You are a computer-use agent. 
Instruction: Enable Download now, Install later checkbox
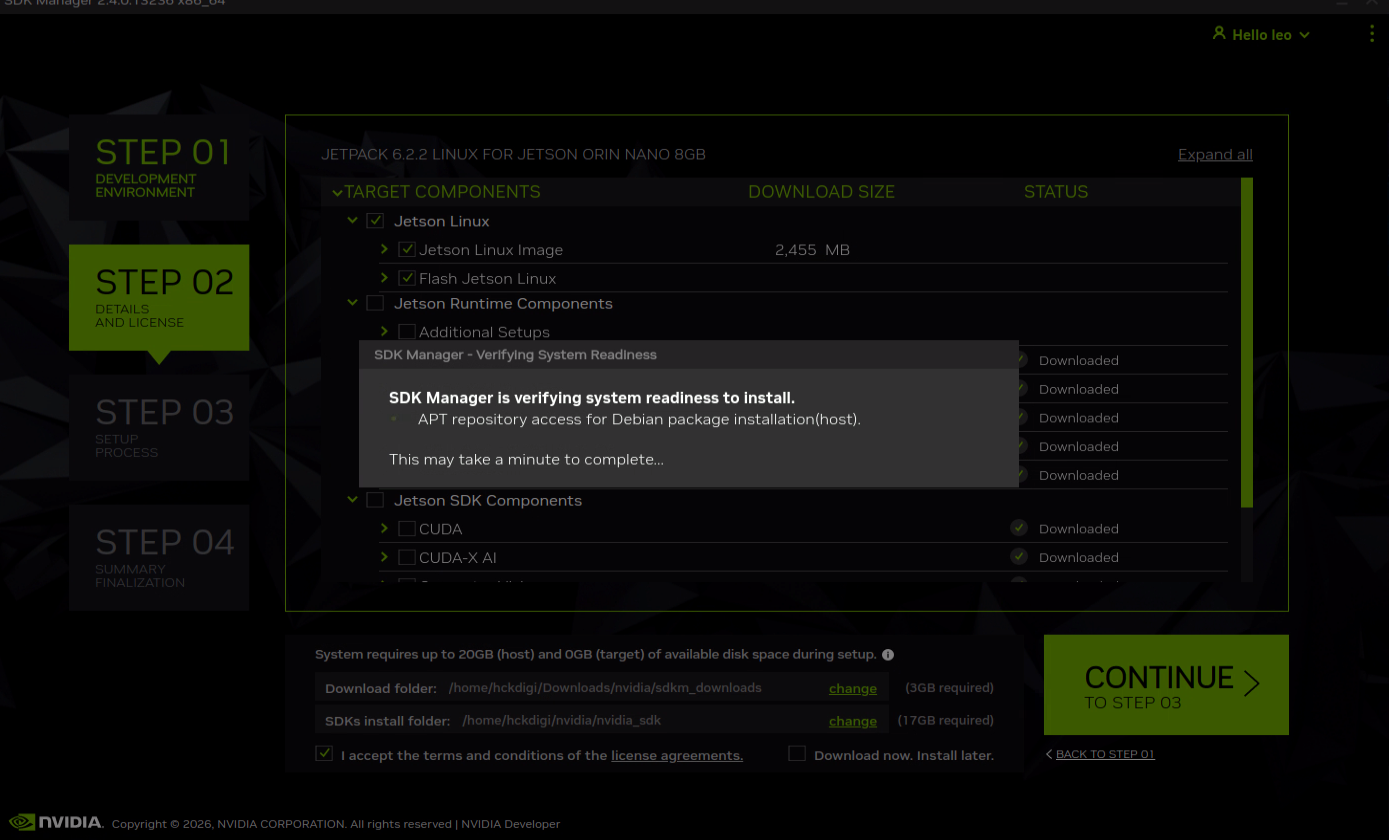[x=797, y=754]
